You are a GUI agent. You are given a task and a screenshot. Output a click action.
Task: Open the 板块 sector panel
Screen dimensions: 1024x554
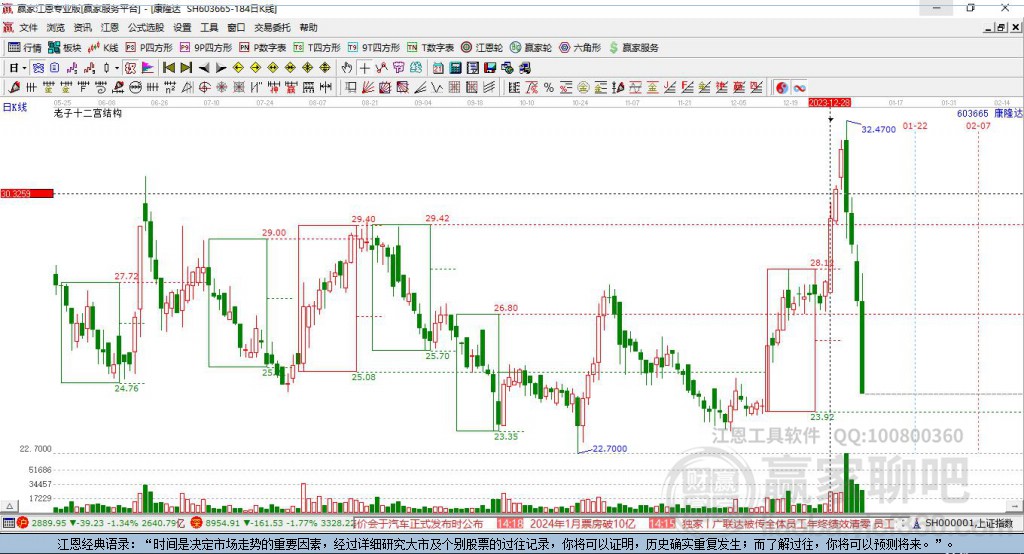(65, 48)
